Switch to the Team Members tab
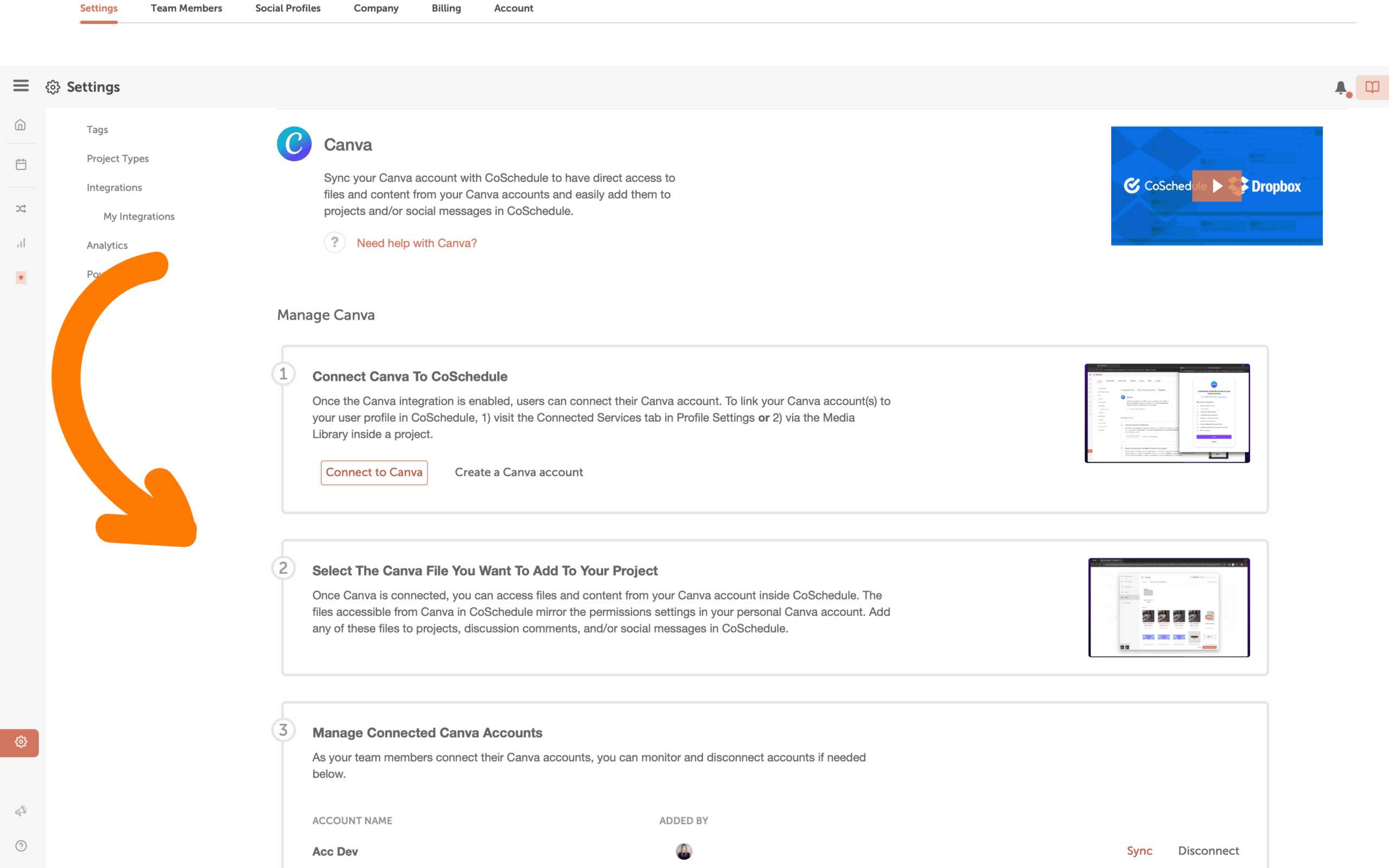Viewport: 1389px width, 868px height. tap(186, 8)
